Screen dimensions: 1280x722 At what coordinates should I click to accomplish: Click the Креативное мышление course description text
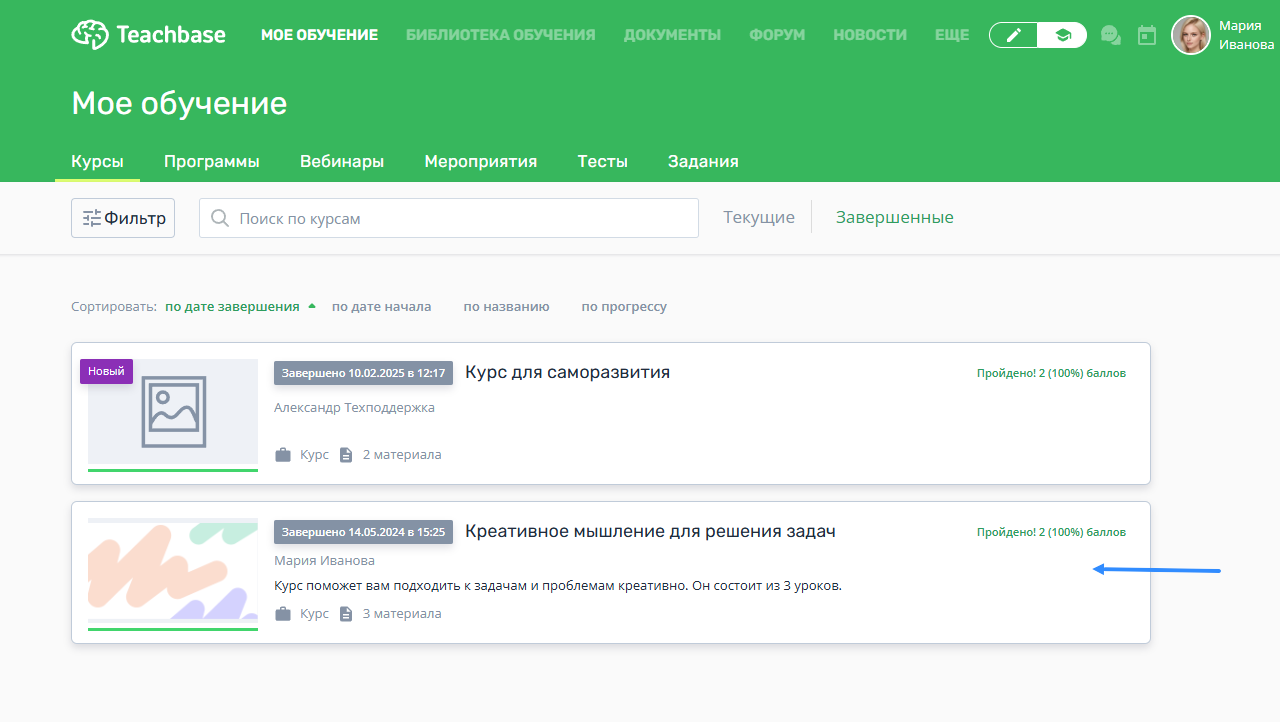[558, 585]
